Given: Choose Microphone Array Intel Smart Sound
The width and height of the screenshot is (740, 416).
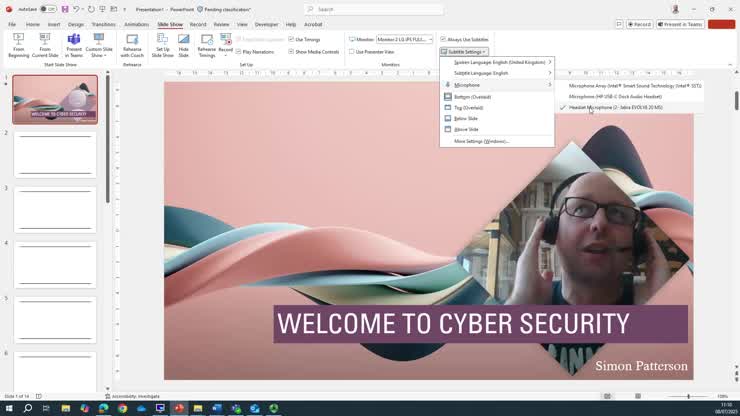Looking at the screenshot, I should (x=630, y=86).
